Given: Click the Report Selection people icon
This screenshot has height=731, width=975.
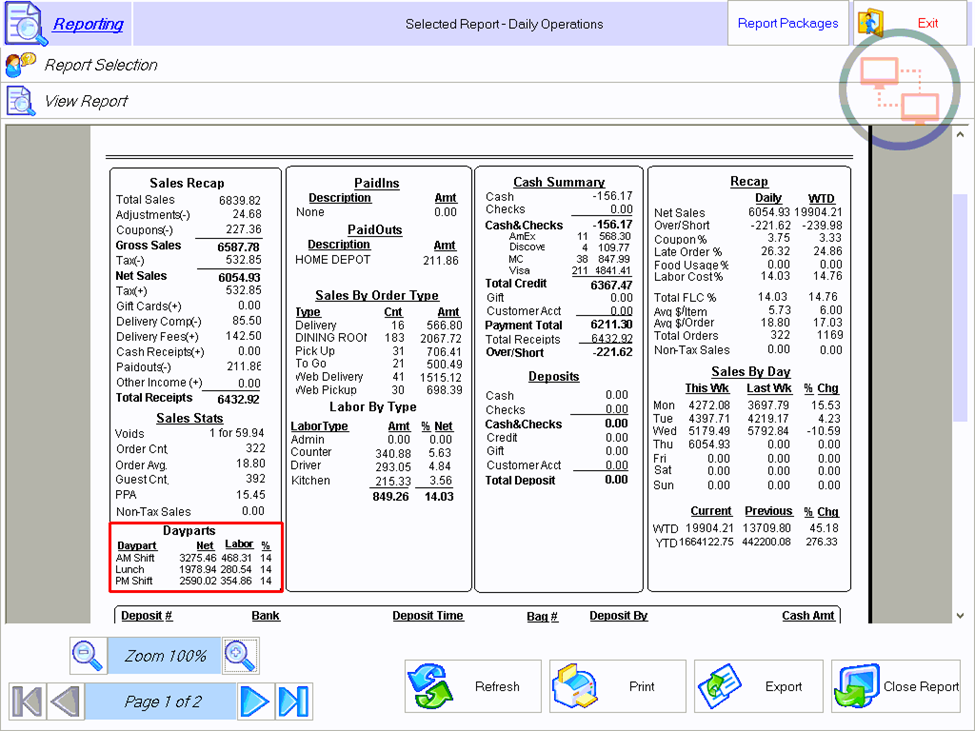Looking at the screenshot, I should click(x=21, y=65).
